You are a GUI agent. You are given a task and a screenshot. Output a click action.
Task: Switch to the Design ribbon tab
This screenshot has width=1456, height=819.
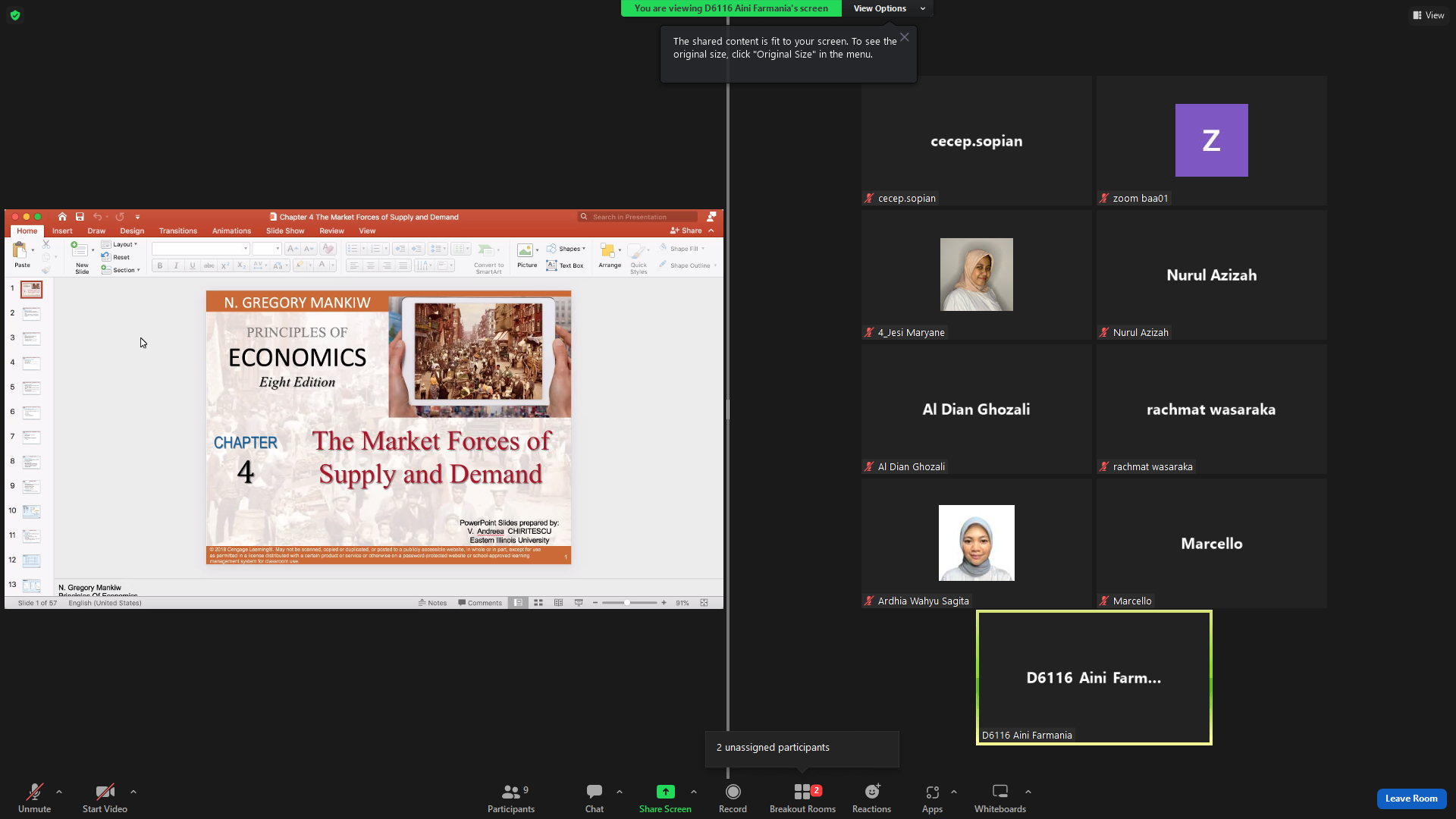click(x=132, y=231)
